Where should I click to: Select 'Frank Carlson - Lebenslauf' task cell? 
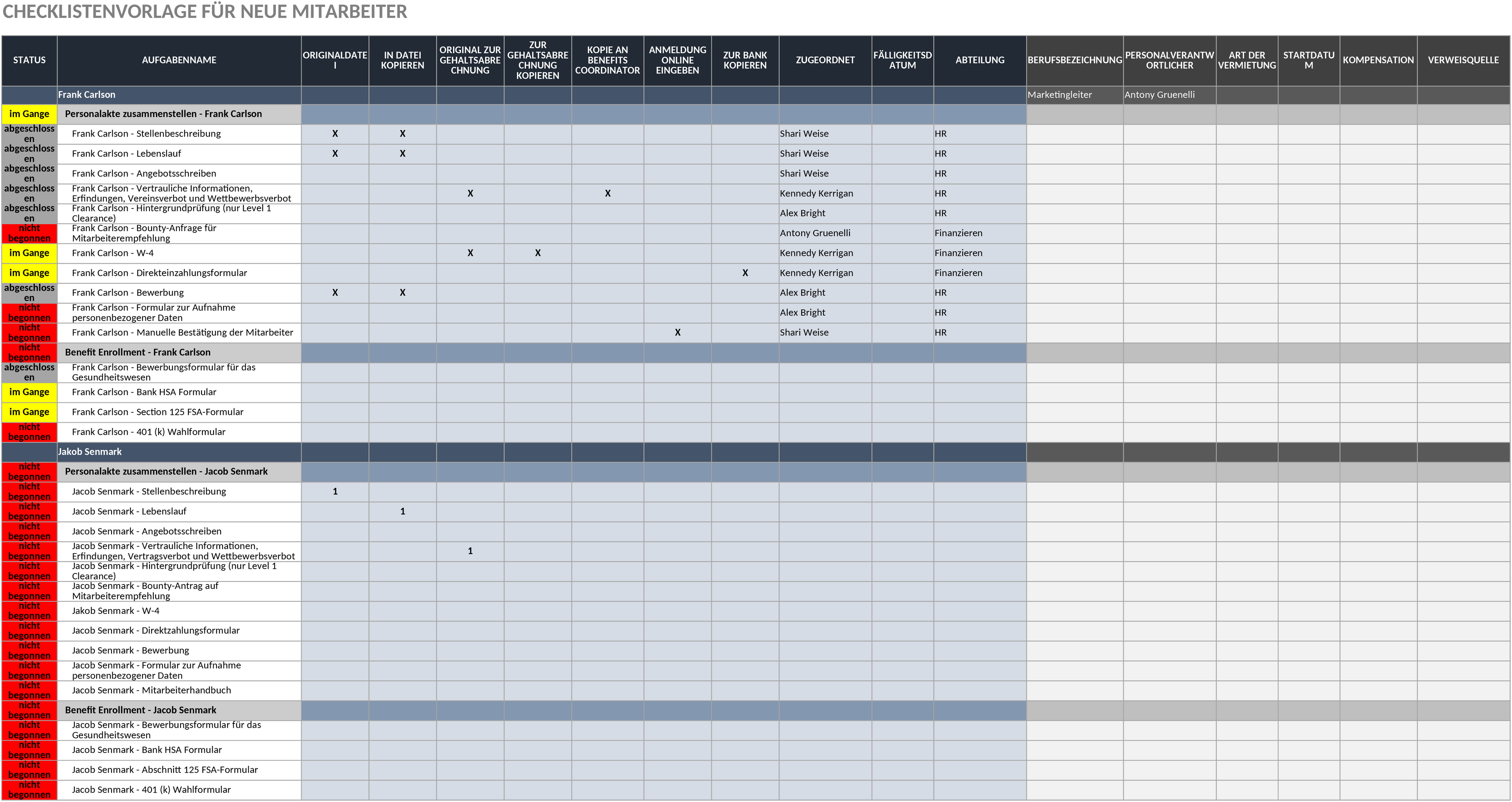[x=179, y=154]
